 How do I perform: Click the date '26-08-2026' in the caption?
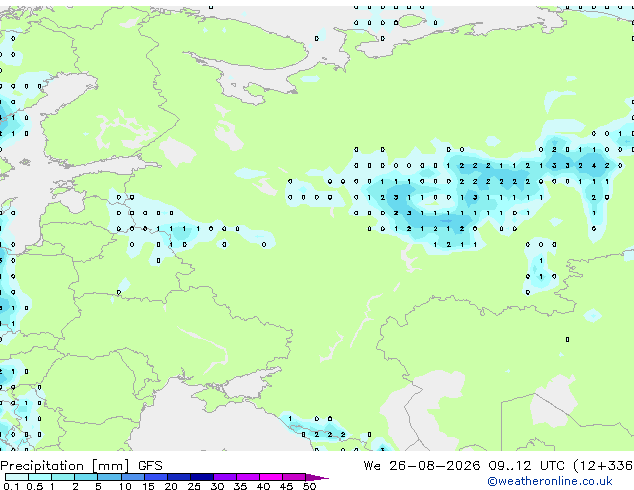tap(435, 466)
